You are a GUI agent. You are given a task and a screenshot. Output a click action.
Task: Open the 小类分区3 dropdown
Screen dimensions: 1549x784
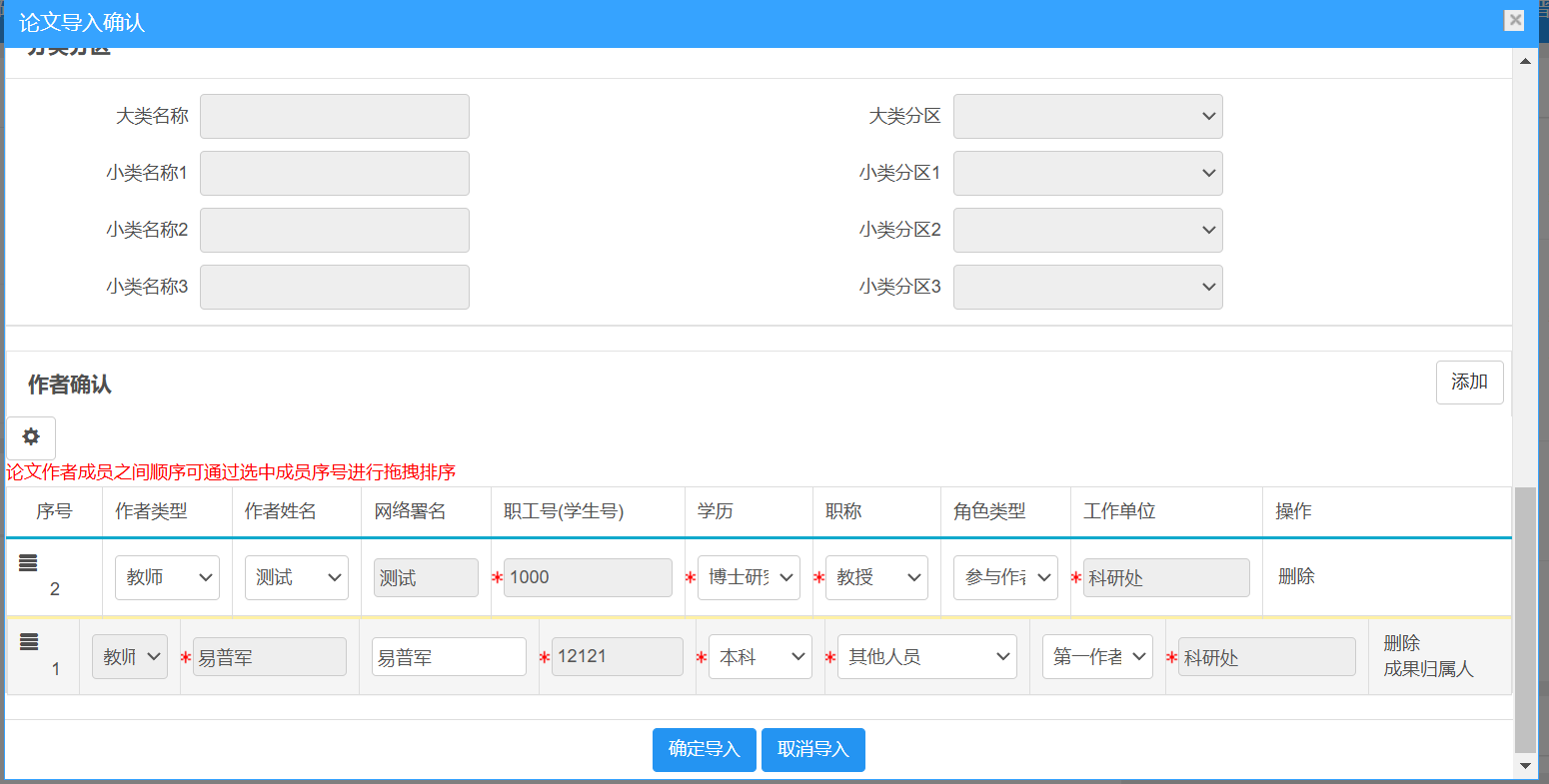tap(1087, 288)
